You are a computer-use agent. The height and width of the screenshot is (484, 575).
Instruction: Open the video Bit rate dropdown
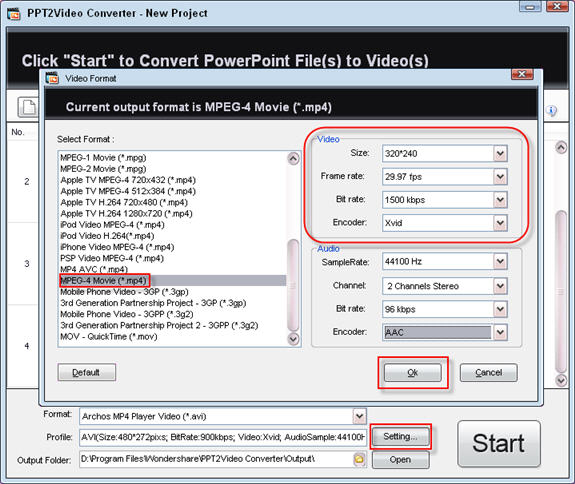[500, 200]
